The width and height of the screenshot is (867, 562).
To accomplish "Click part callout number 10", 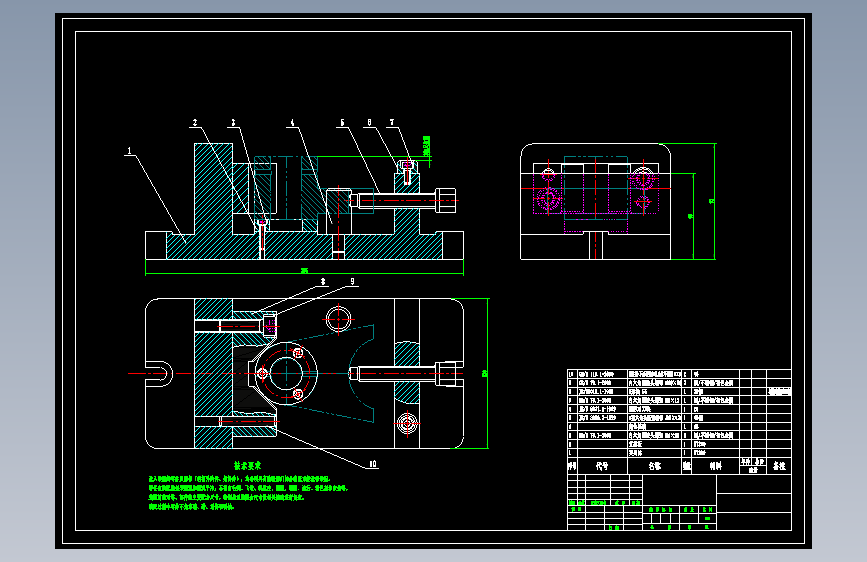I will [x=373, y=464].
